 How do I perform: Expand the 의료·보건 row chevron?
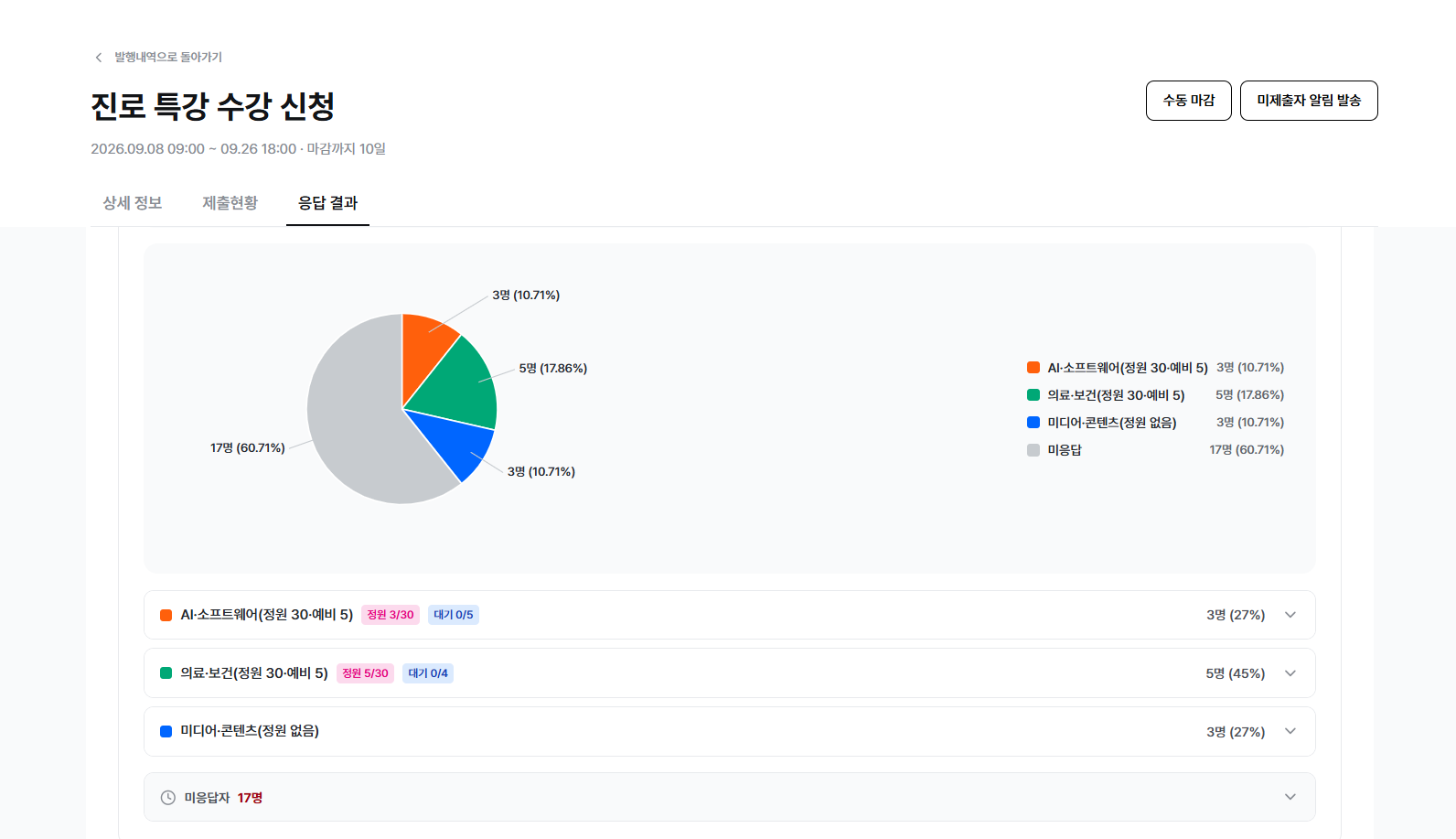[x=1290, y=673]
